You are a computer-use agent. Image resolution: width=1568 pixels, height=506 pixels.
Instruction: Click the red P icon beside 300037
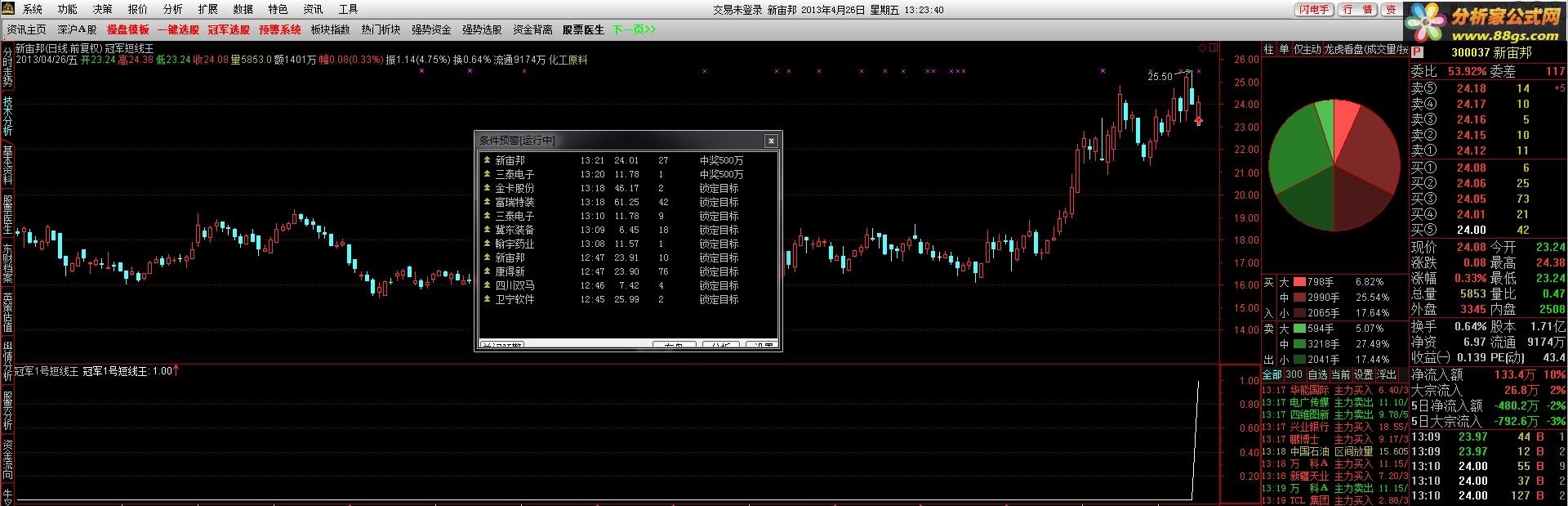tap(1416, 52)
